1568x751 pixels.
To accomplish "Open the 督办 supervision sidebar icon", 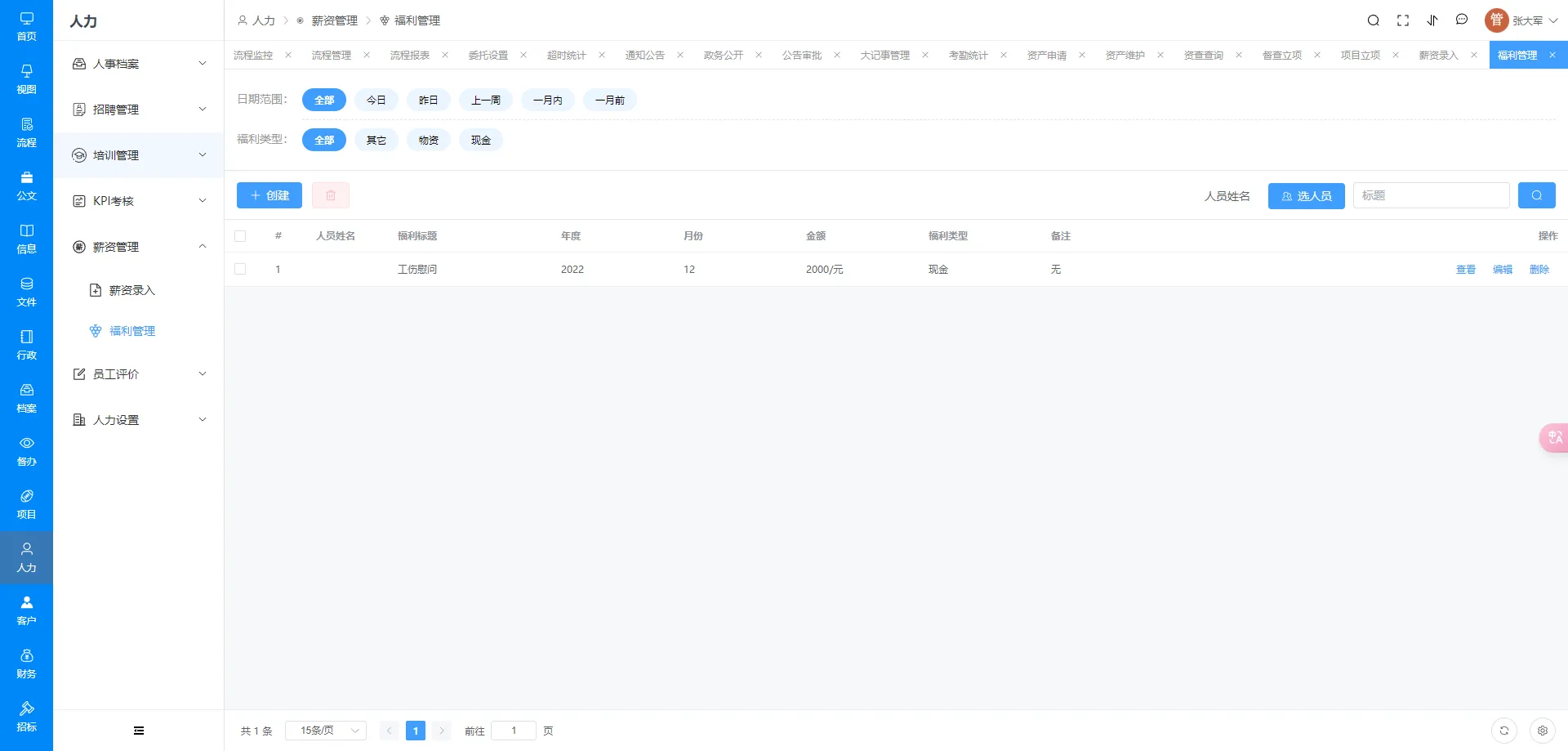I will tap(26, 451).
